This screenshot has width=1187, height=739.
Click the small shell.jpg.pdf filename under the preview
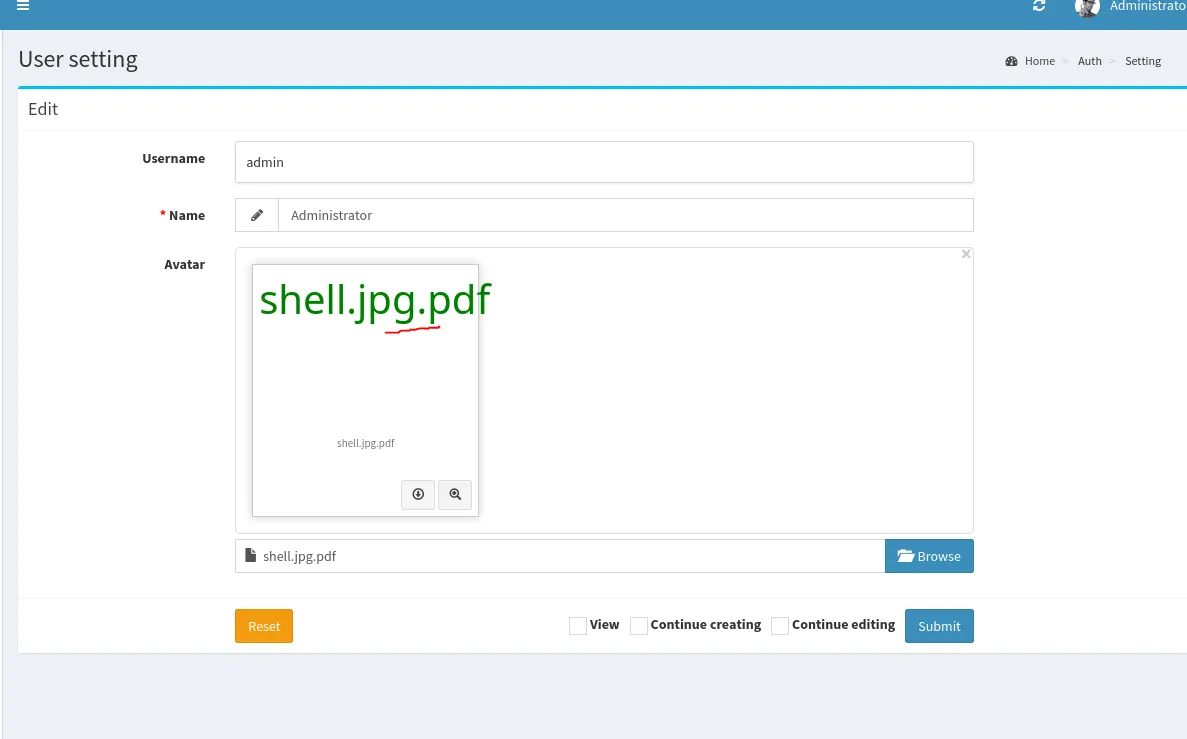[x=366, y=444]
